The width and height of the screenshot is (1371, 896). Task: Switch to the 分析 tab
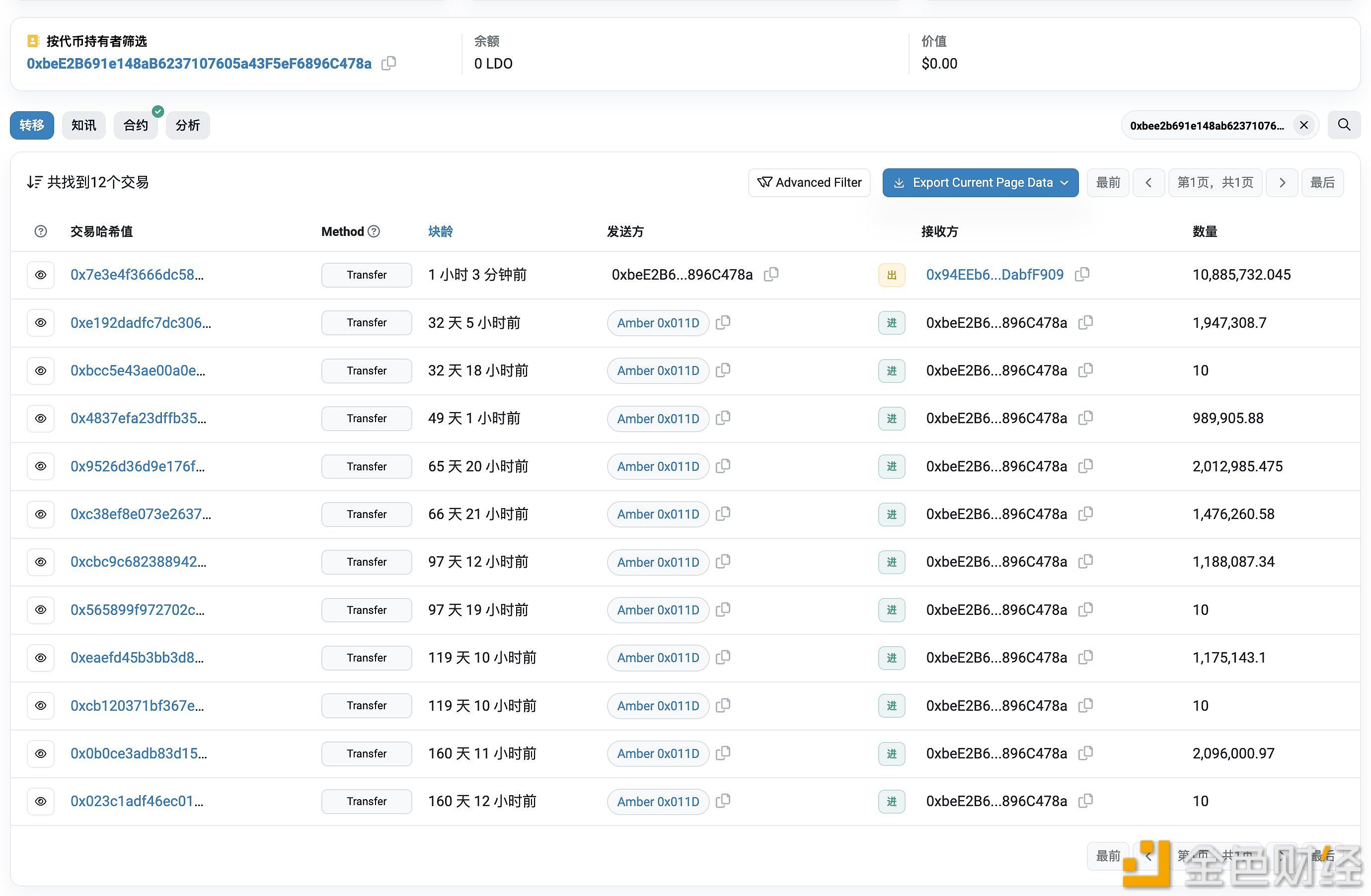[188, 125]
